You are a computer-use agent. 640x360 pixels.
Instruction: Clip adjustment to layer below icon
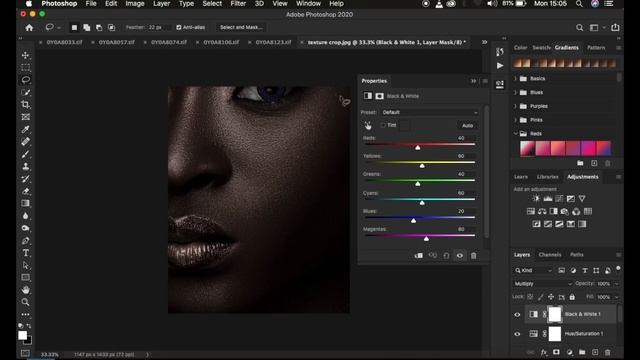pos(418,256)
